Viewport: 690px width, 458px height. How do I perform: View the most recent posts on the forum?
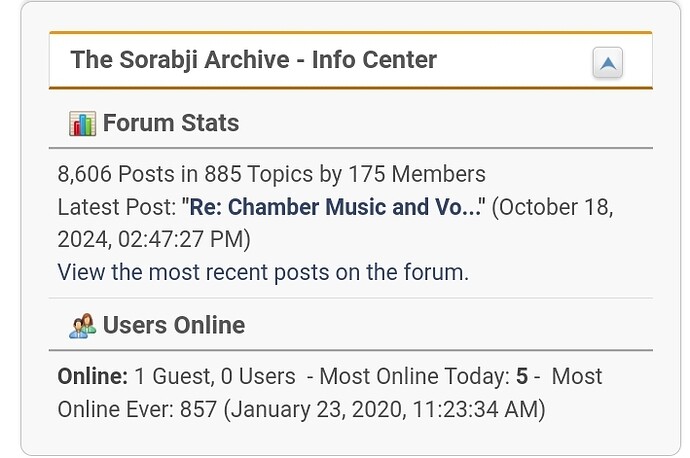(263, 272)
